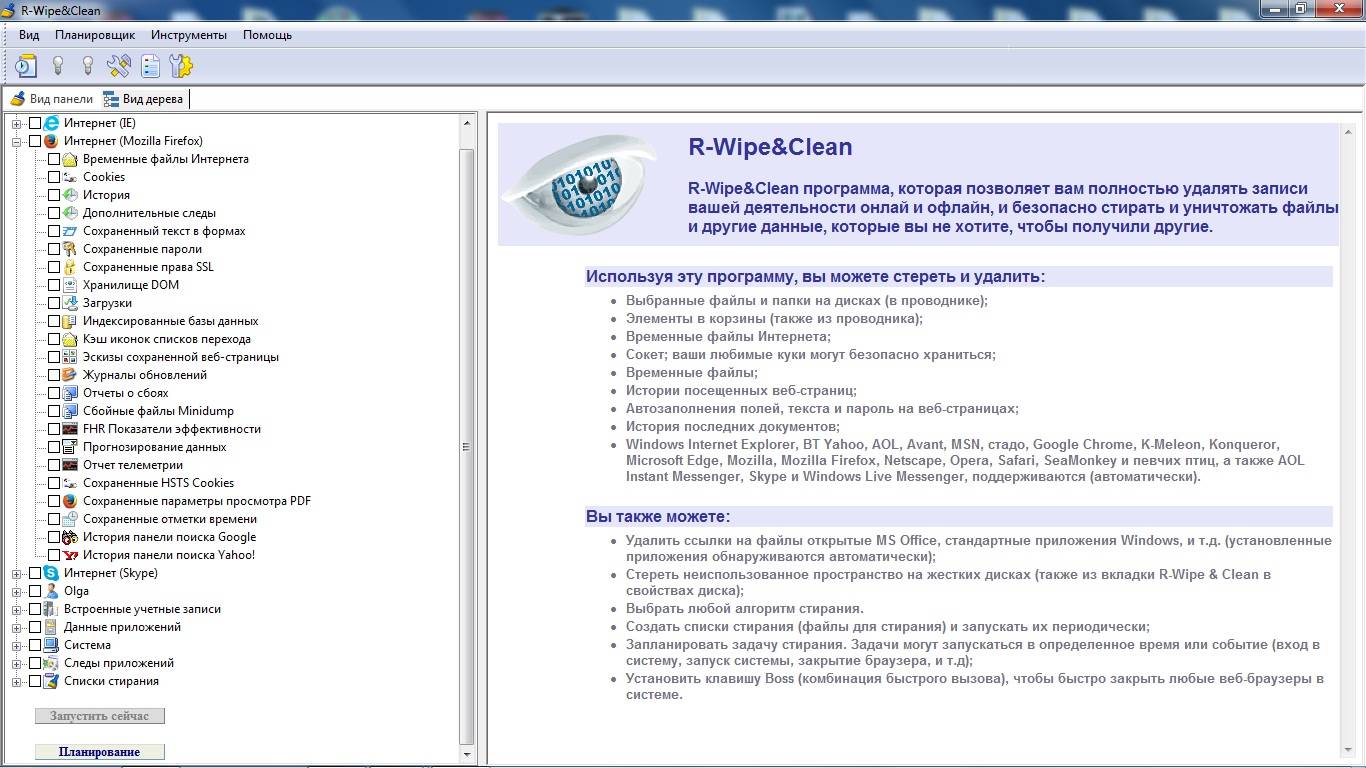Click the Internet Explorer icon in the tree
1366x768 pixels.
click(x=52, y=123)
